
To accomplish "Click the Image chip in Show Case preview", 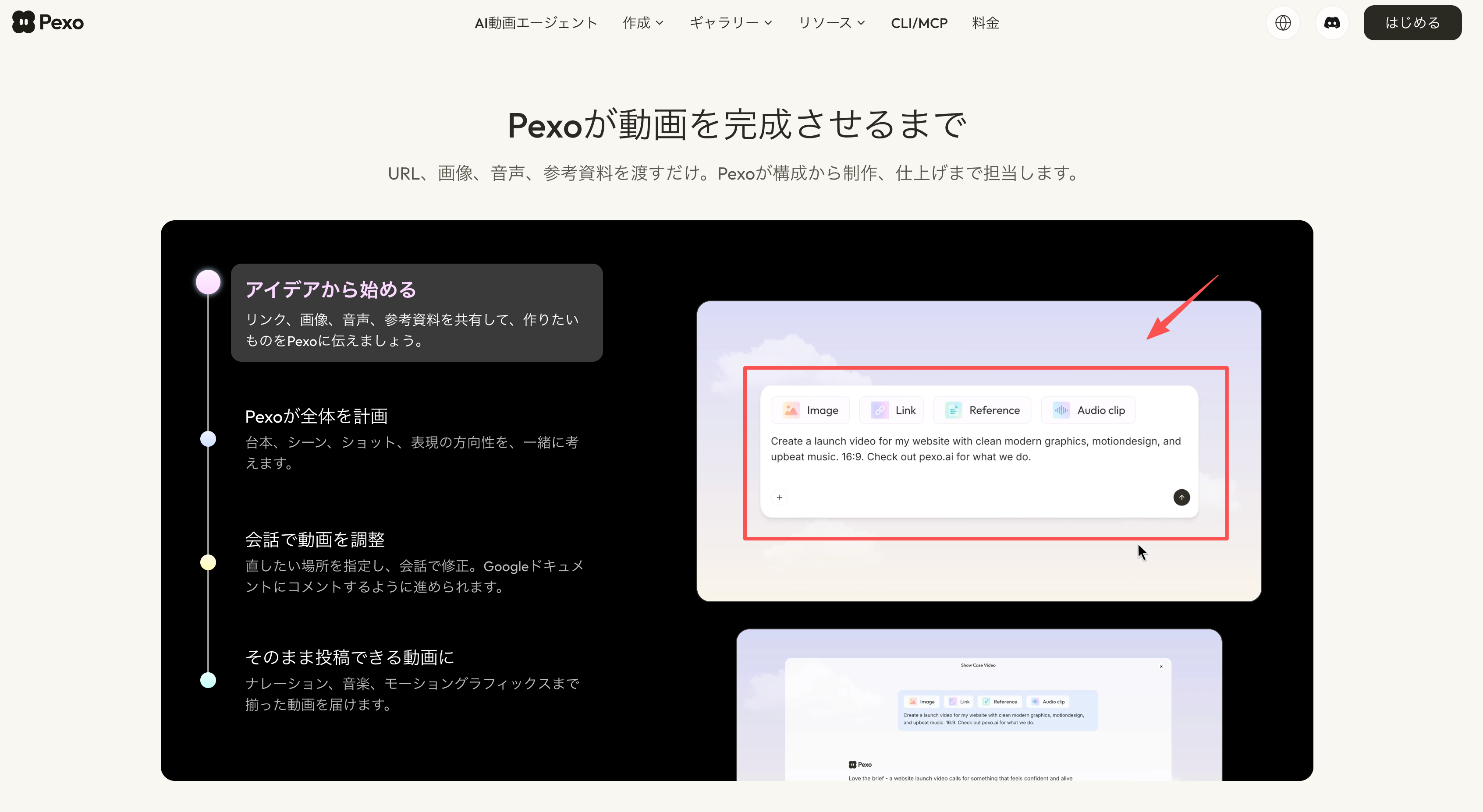I will [922, 702].
